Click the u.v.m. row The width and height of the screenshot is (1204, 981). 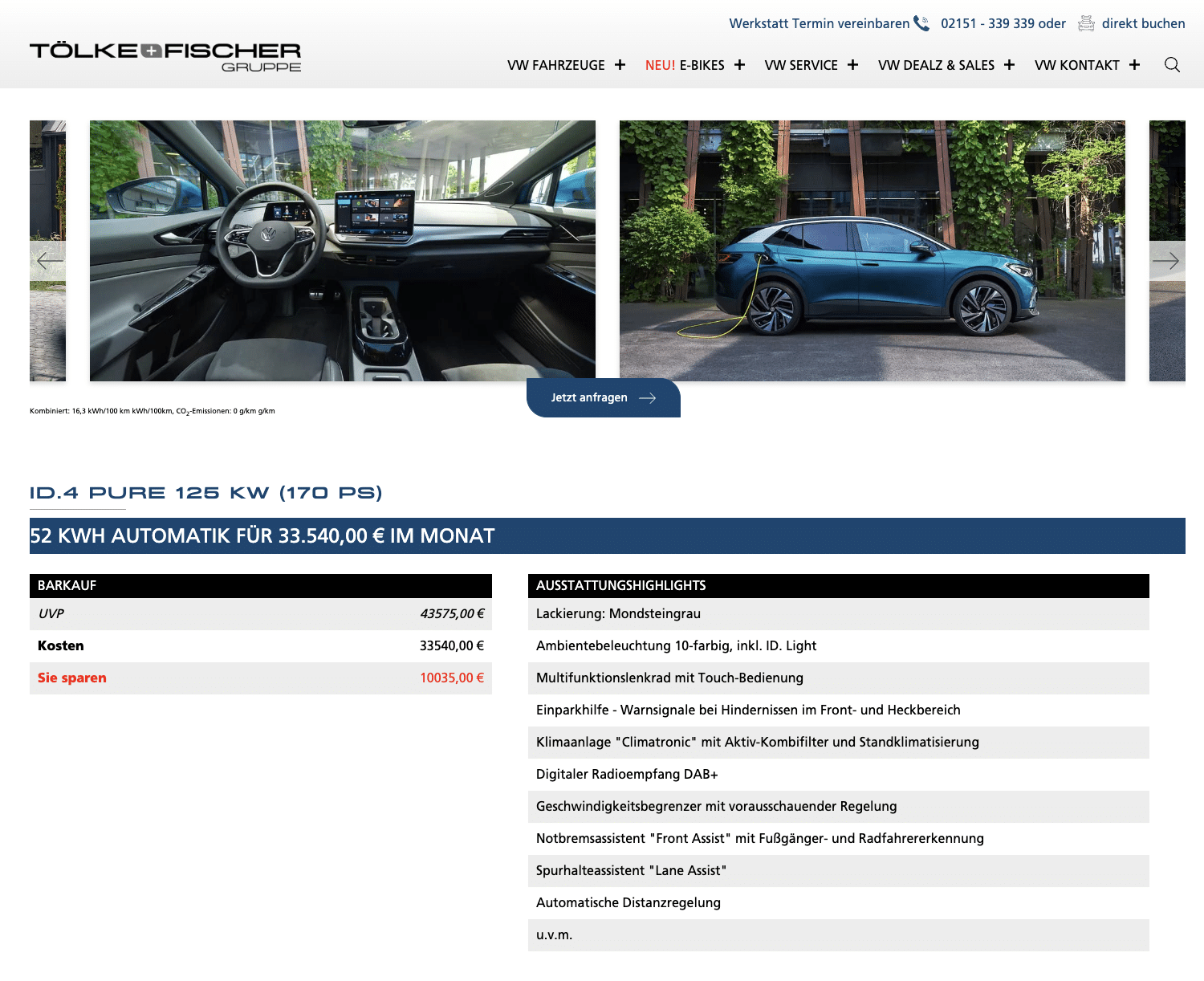(x=839, y=935)
